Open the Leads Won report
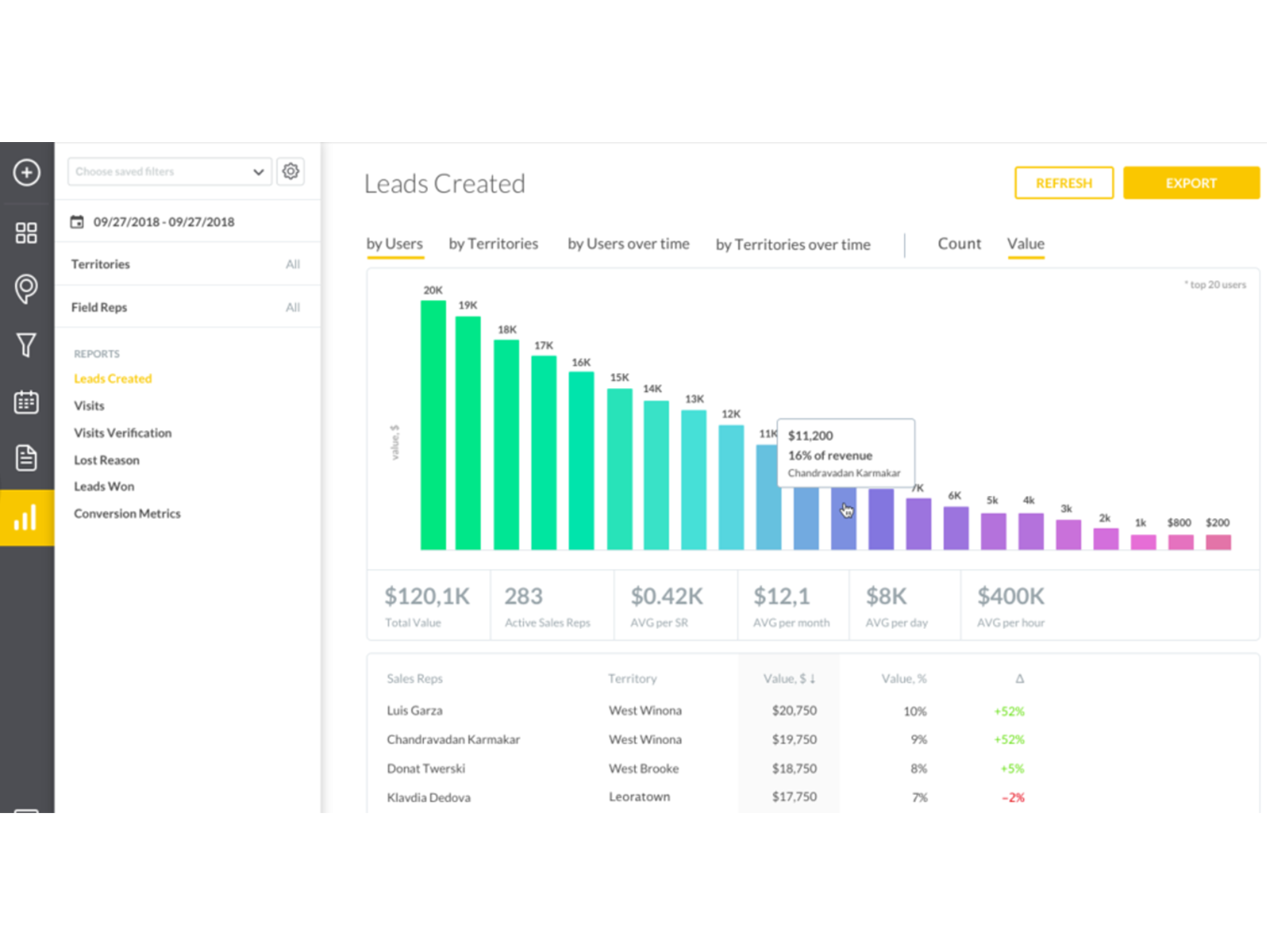The image size is (1270, 952). (104, 486)
